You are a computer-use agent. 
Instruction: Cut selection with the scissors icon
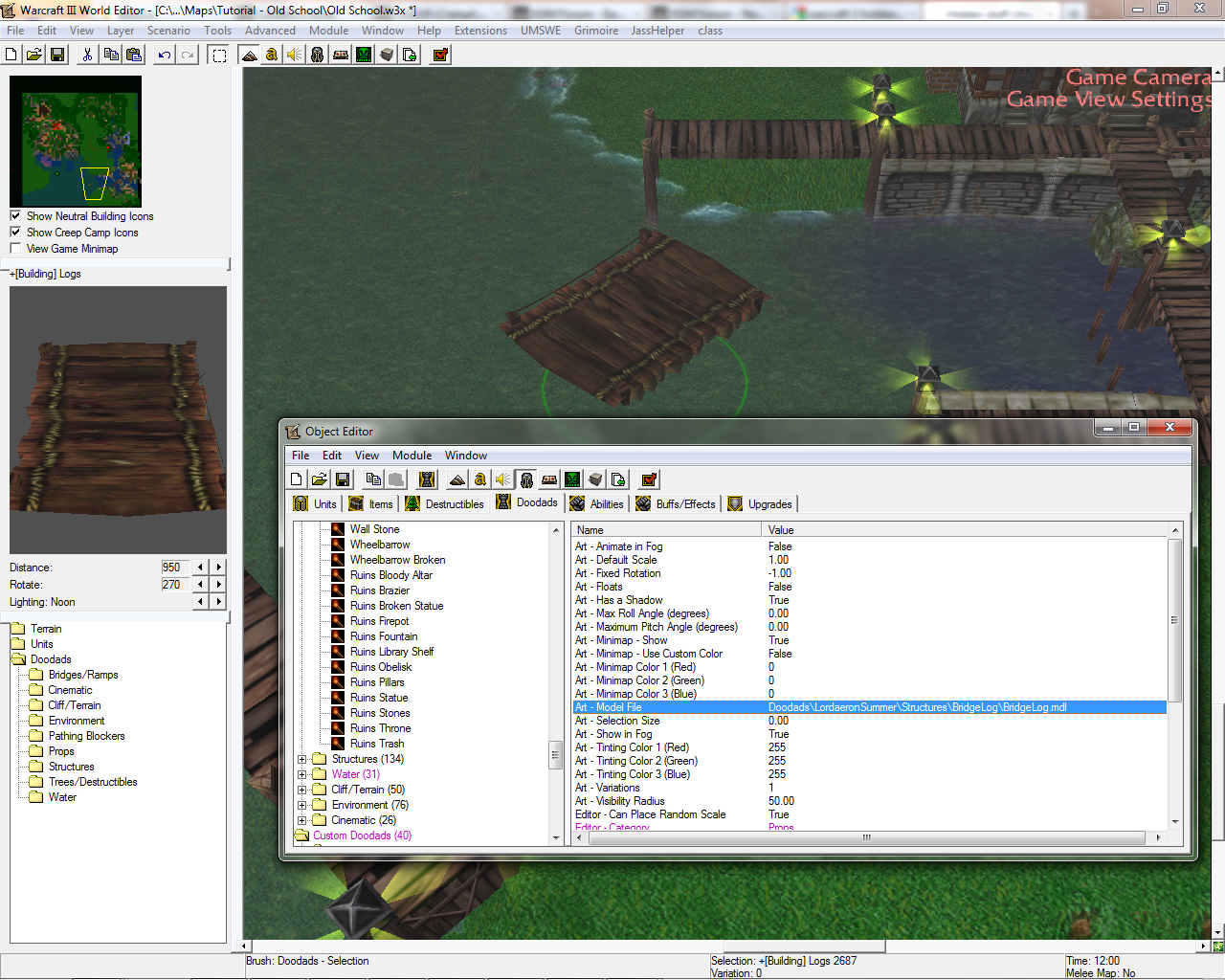pos(88,55)
